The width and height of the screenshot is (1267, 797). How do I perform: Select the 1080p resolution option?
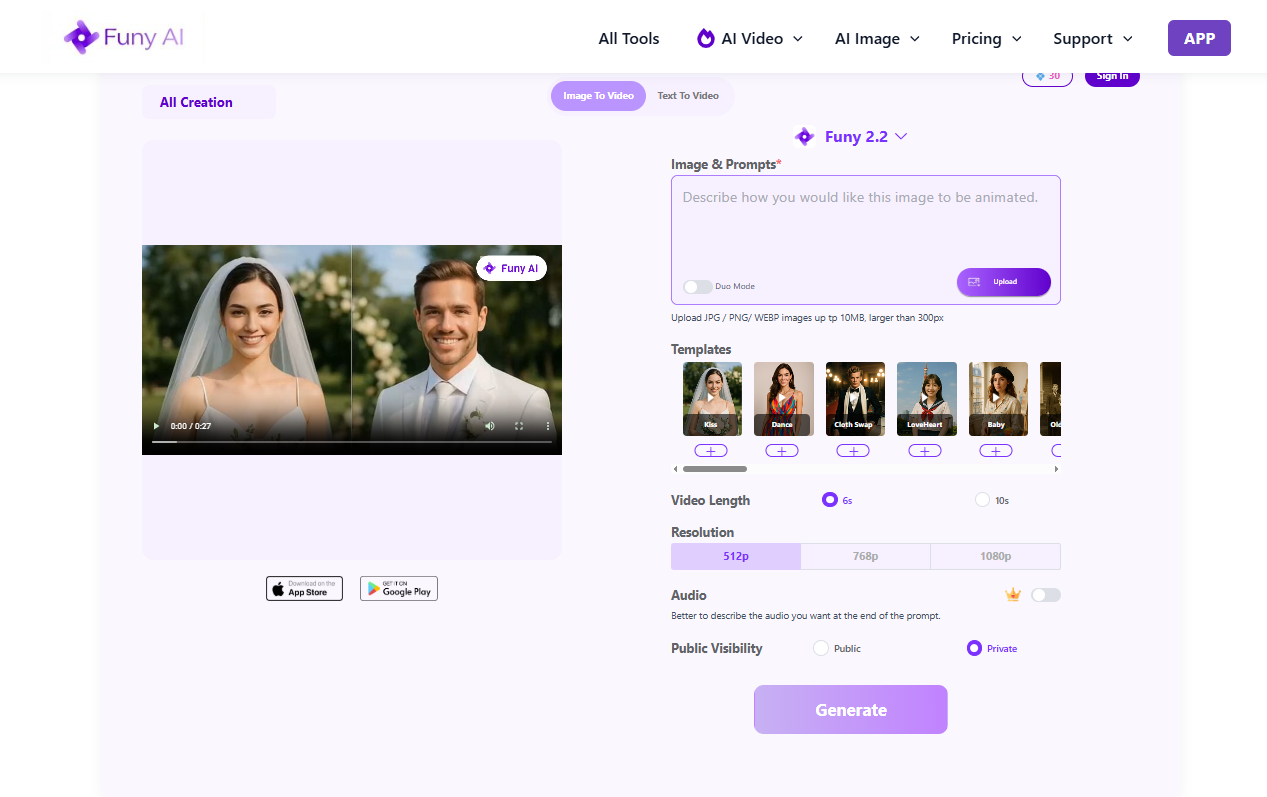[995, 555]
